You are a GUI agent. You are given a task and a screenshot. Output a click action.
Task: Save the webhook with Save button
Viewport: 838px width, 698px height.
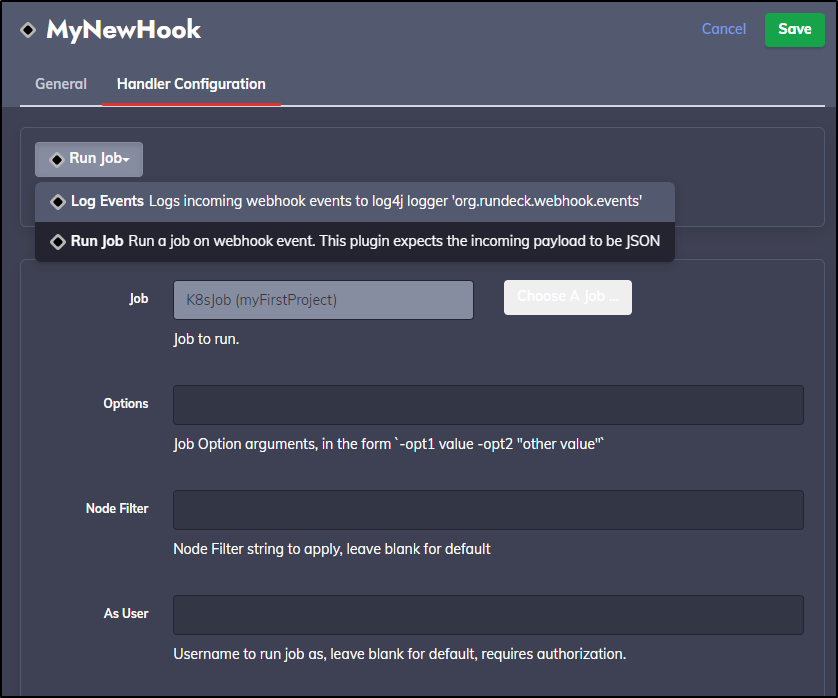(795, 29)
